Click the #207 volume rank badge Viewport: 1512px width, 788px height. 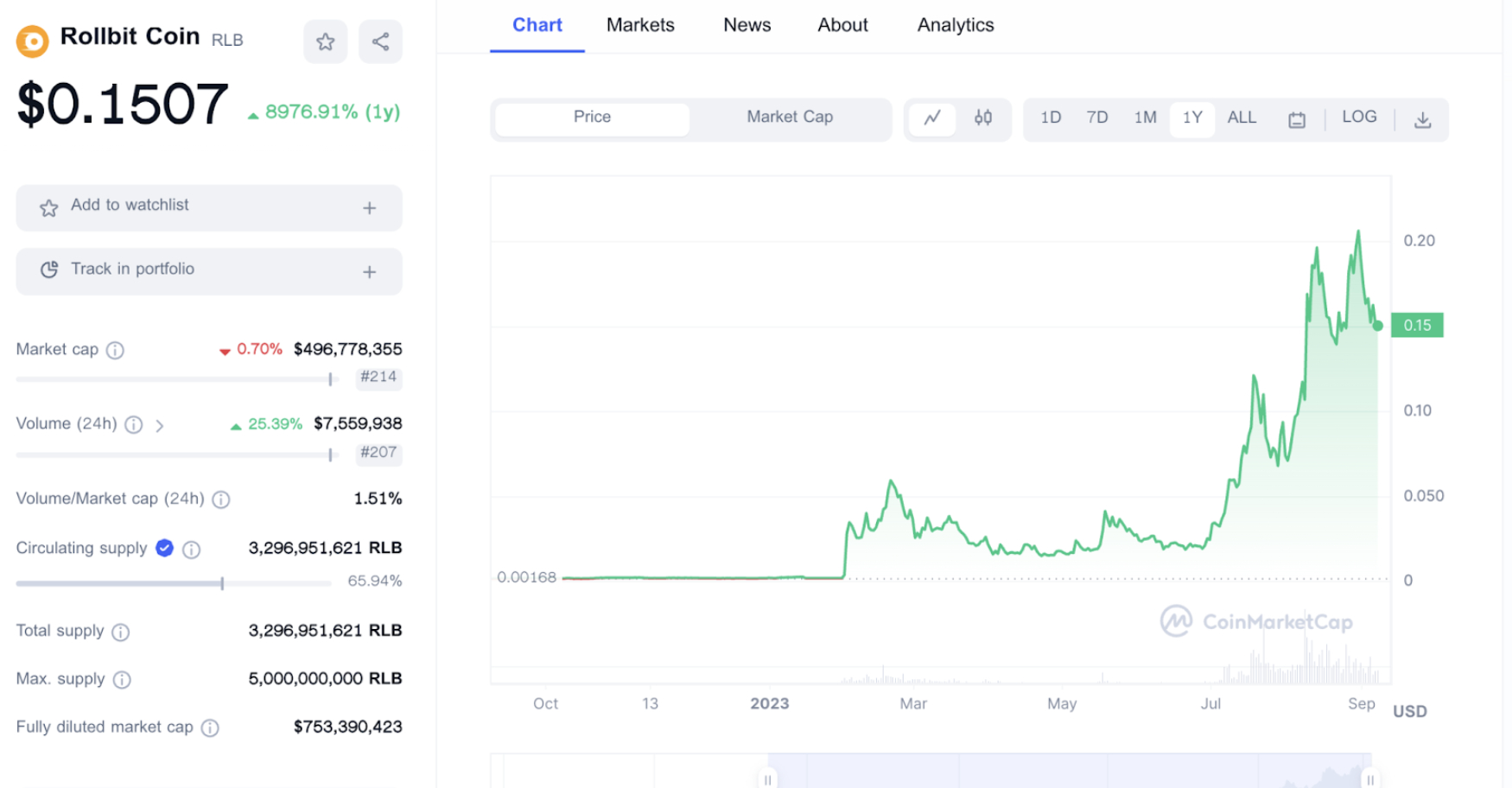(x=378, y=452)
